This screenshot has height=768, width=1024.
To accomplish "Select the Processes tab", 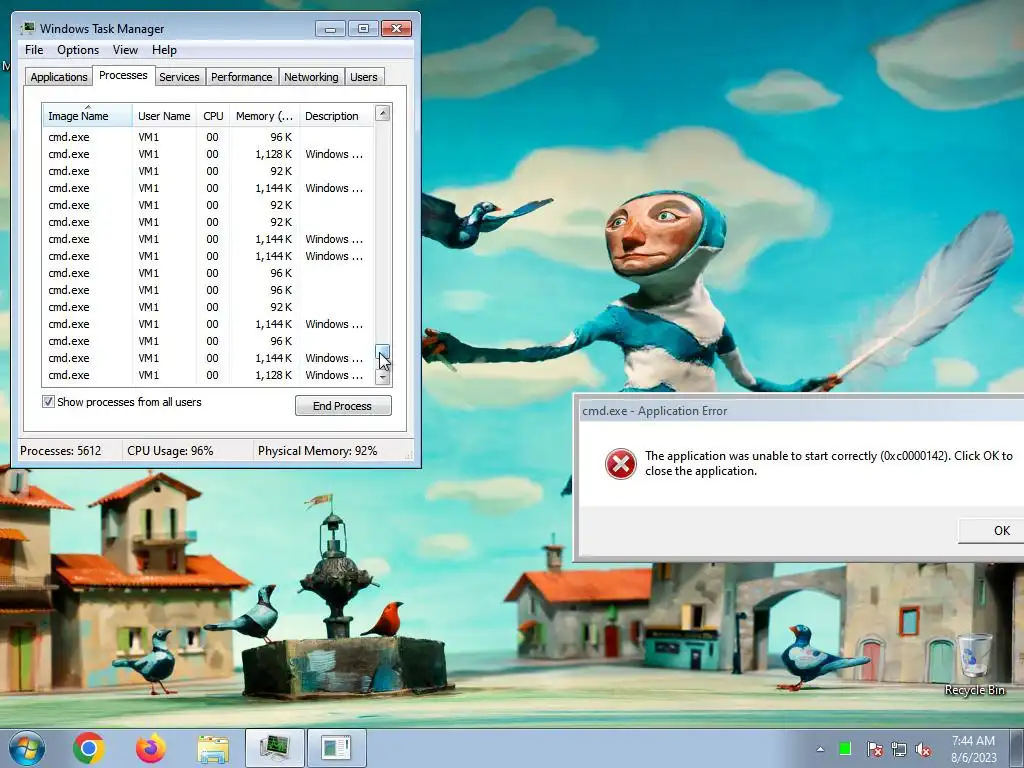I will pos(123,75).
